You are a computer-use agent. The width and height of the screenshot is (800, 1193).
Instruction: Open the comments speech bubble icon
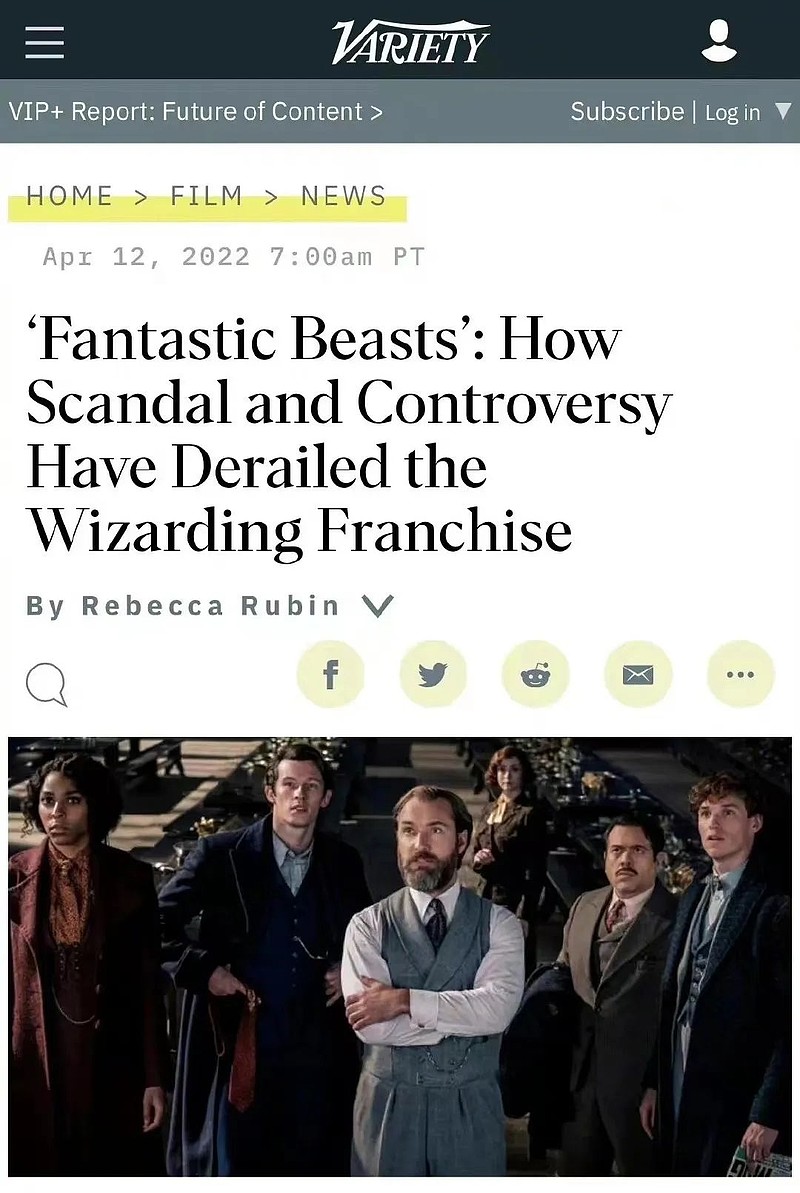(46, 685)
